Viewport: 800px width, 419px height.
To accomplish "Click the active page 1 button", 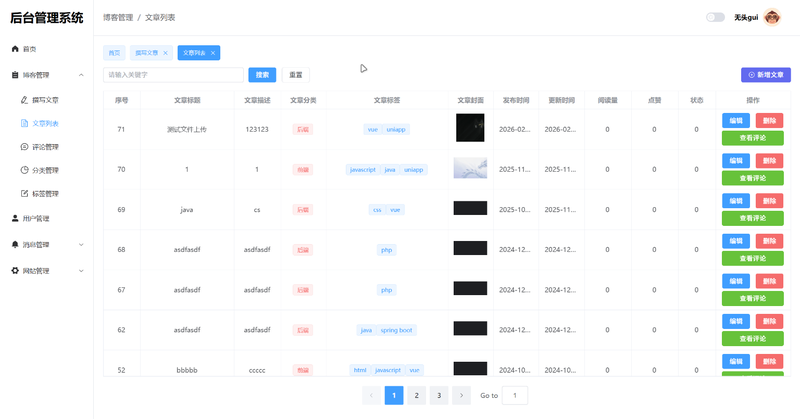I will (x=394, y=396).
